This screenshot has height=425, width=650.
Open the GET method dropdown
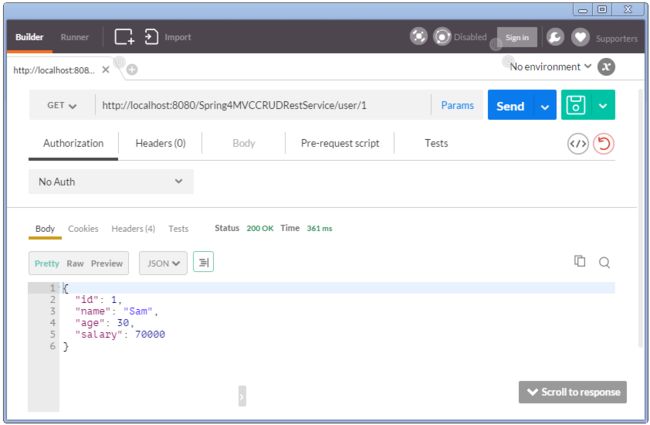[x=62, y=105]
